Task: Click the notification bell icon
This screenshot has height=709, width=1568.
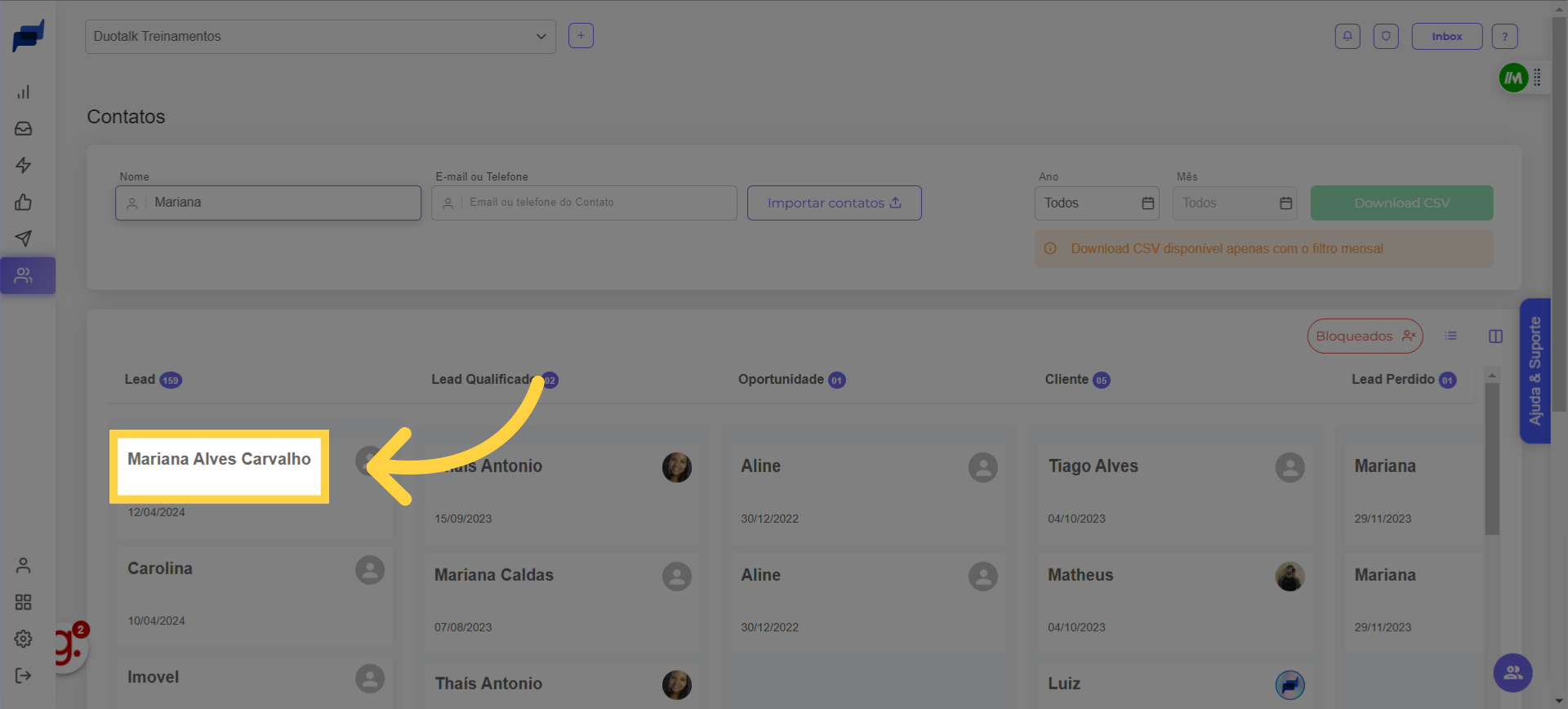Action: (x=1347, y=36)
